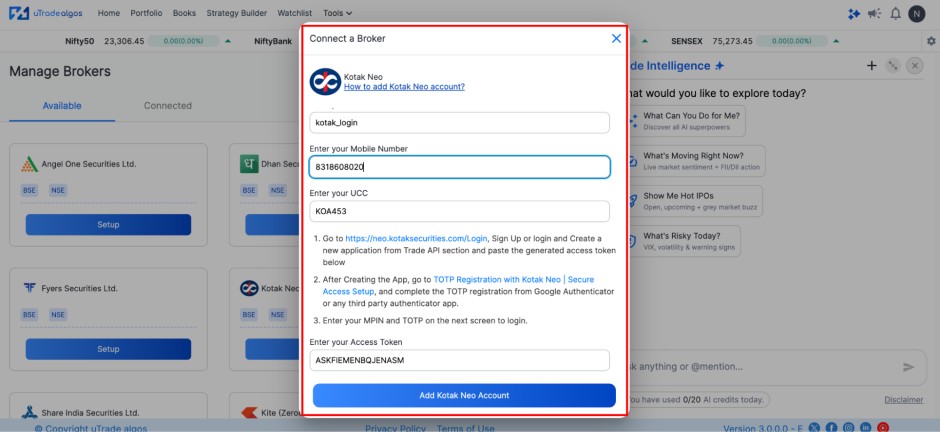This screenshot has width=940, height=432.
Task: Open the Facebook link in the footer
Action: pyautogui.click(x=831, y=427)
